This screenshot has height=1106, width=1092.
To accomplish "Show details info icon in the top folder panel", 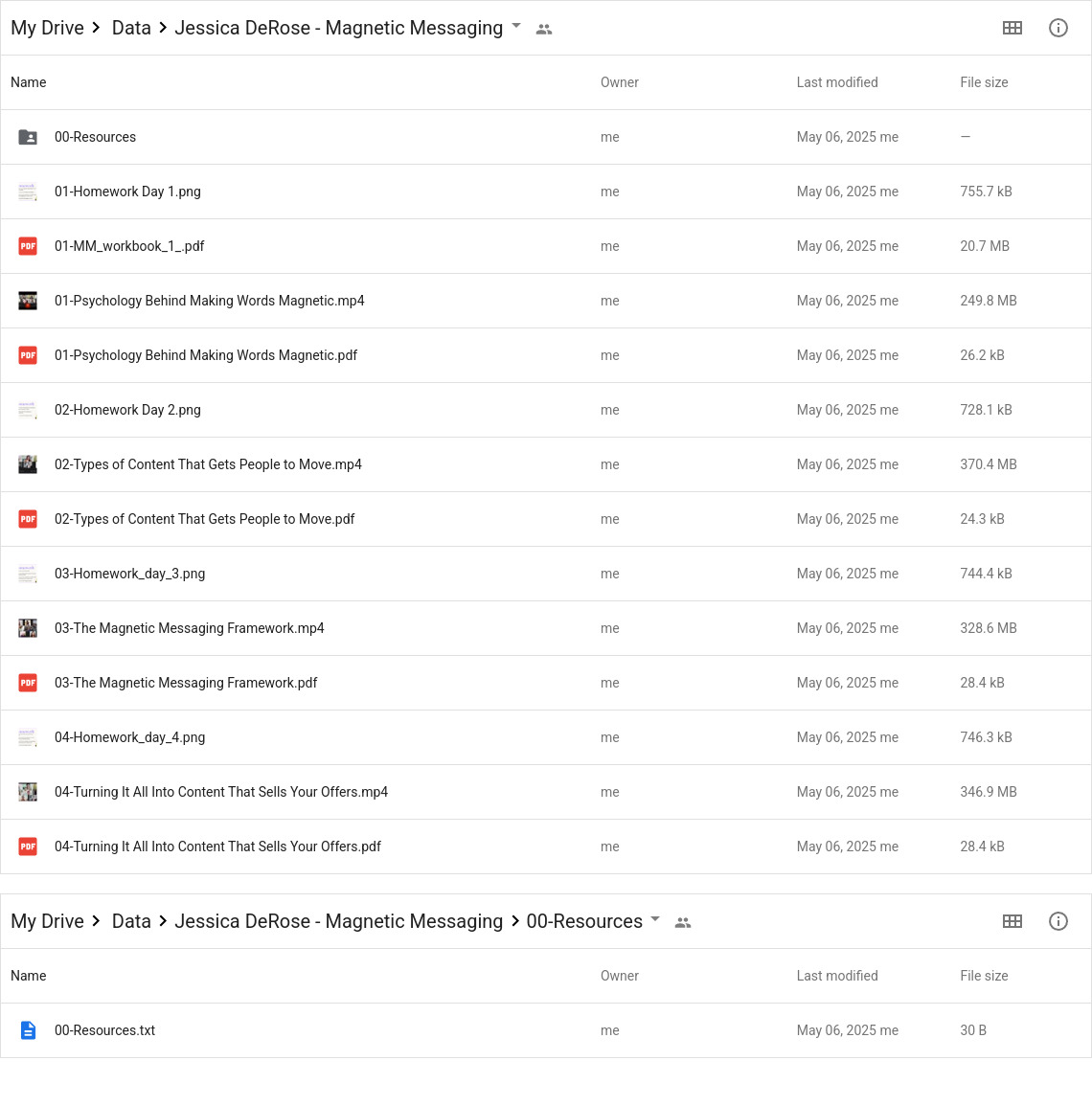I will (x=1058, y=28).
